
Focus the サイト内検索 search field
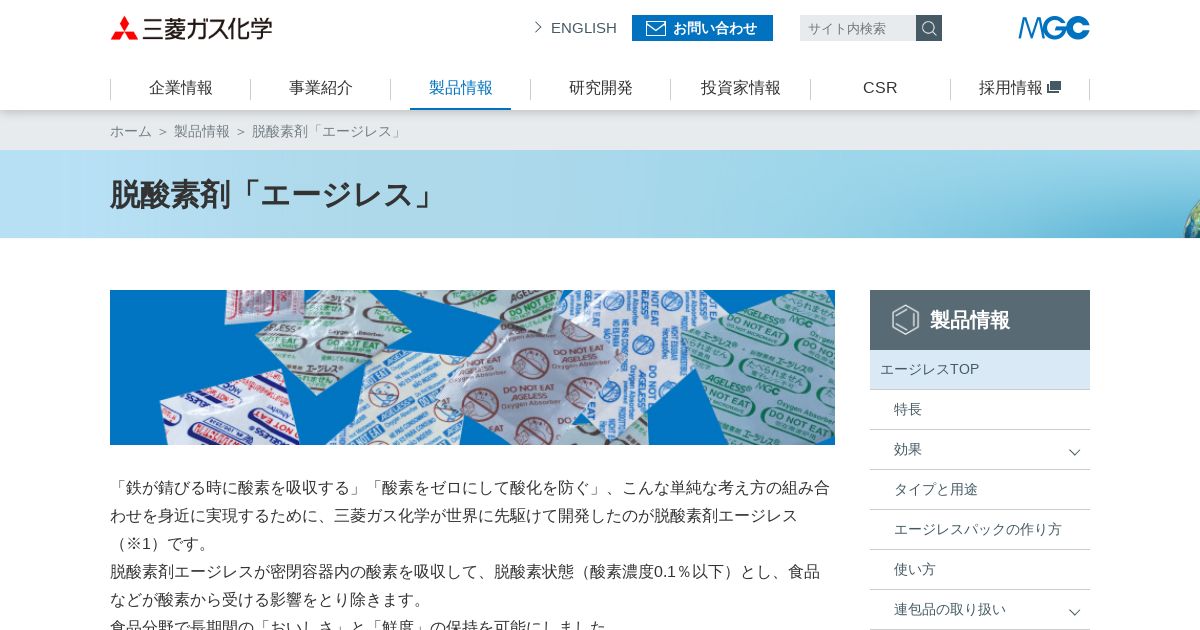click(858, 28)
